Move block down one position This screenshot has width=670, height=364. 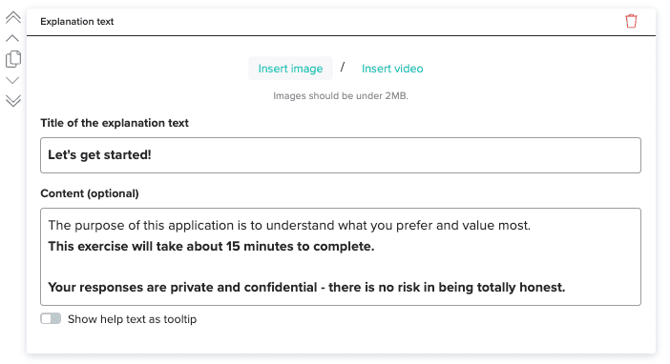click(13, 80)
